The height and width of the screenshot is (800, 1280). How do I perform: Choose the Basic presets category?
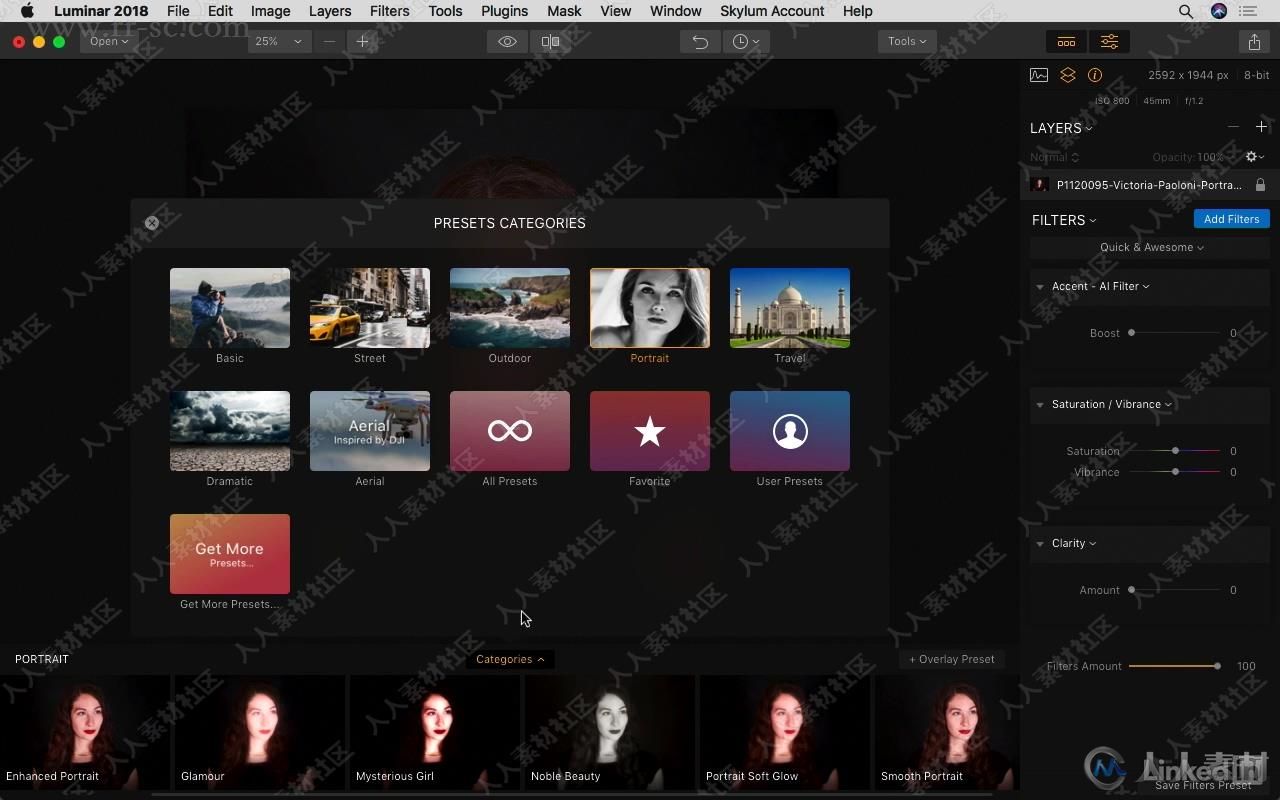tap(230, 308)
